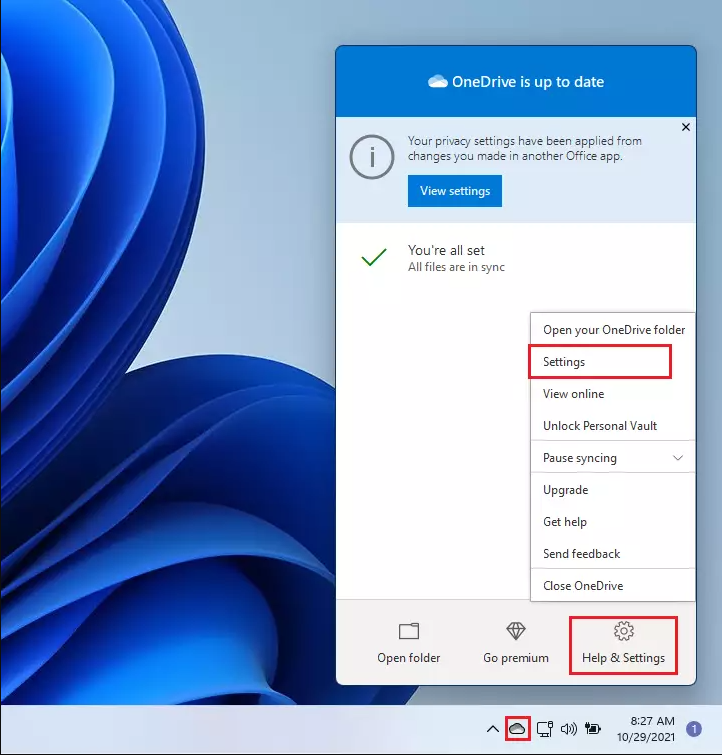Click the View settings button
Screen dimensions: 722x755
pyautogui.click(x=455, y=191)
